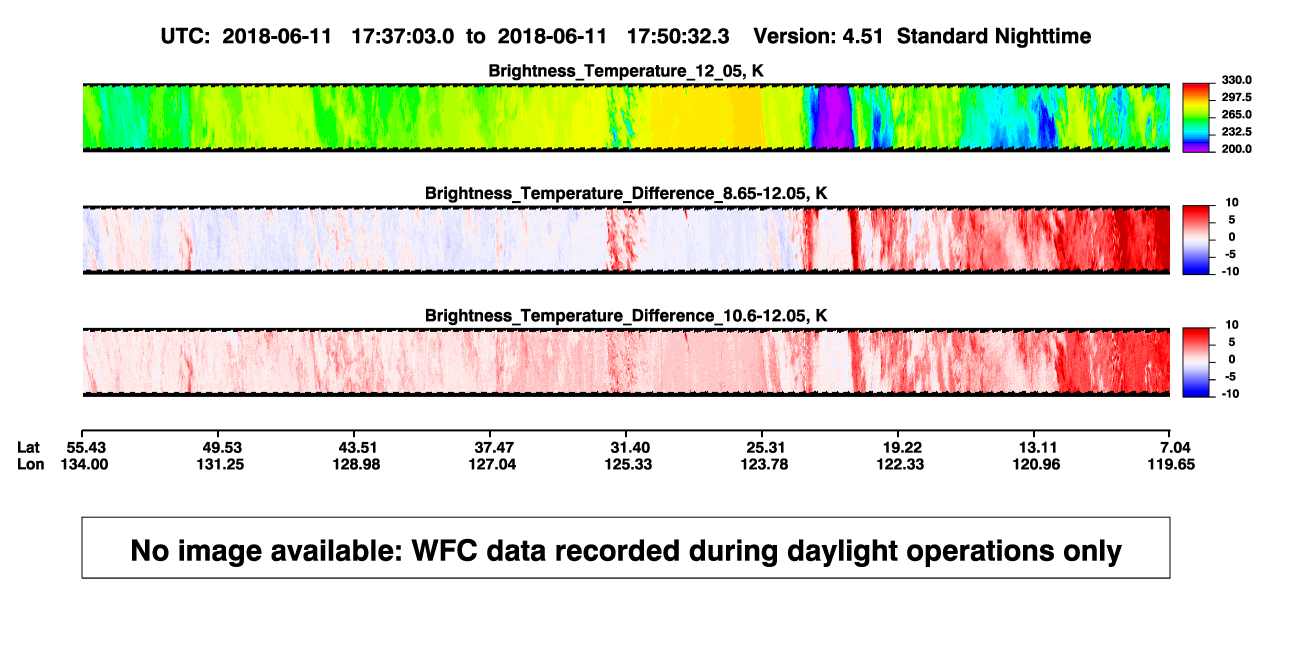The width and height of the screenshot is (1300, 667).
Task: Click the red-blue colorbar for 10.6-12.05
Action: [1195, 362]
